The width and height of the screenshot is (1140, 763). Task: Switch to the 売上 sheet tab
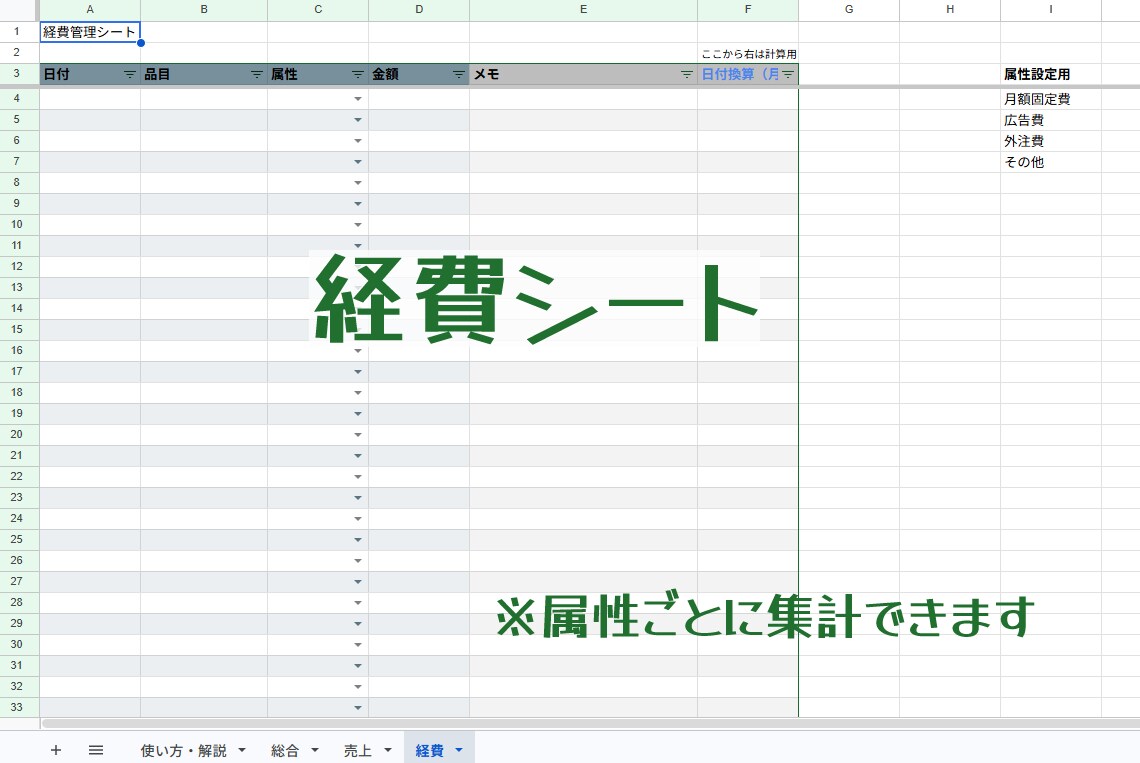(x=358, y=751)
